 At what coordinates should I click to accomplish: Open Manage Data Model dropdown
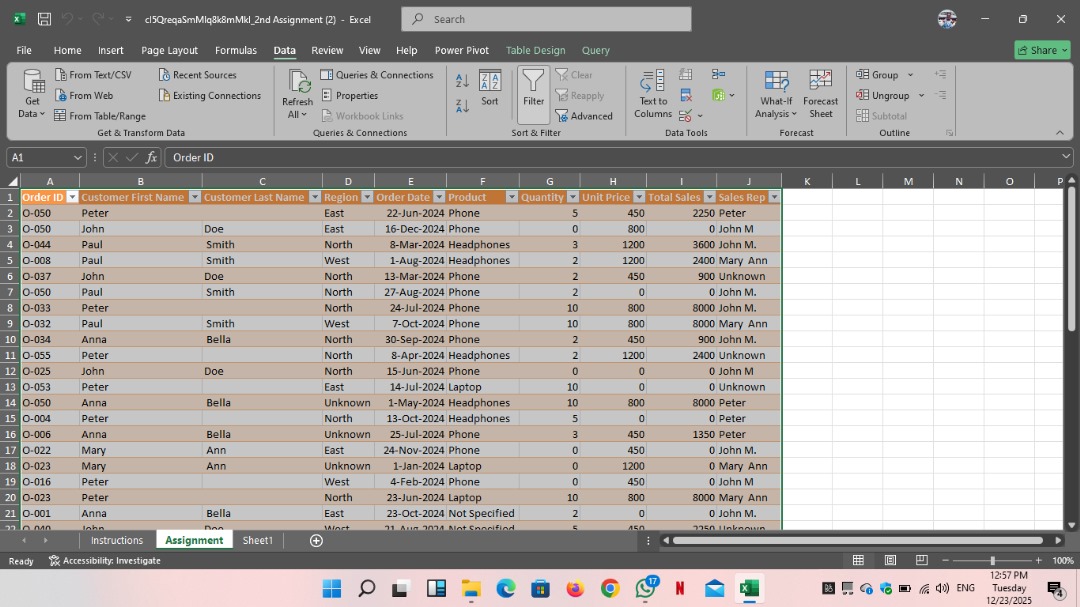(731, 95)
